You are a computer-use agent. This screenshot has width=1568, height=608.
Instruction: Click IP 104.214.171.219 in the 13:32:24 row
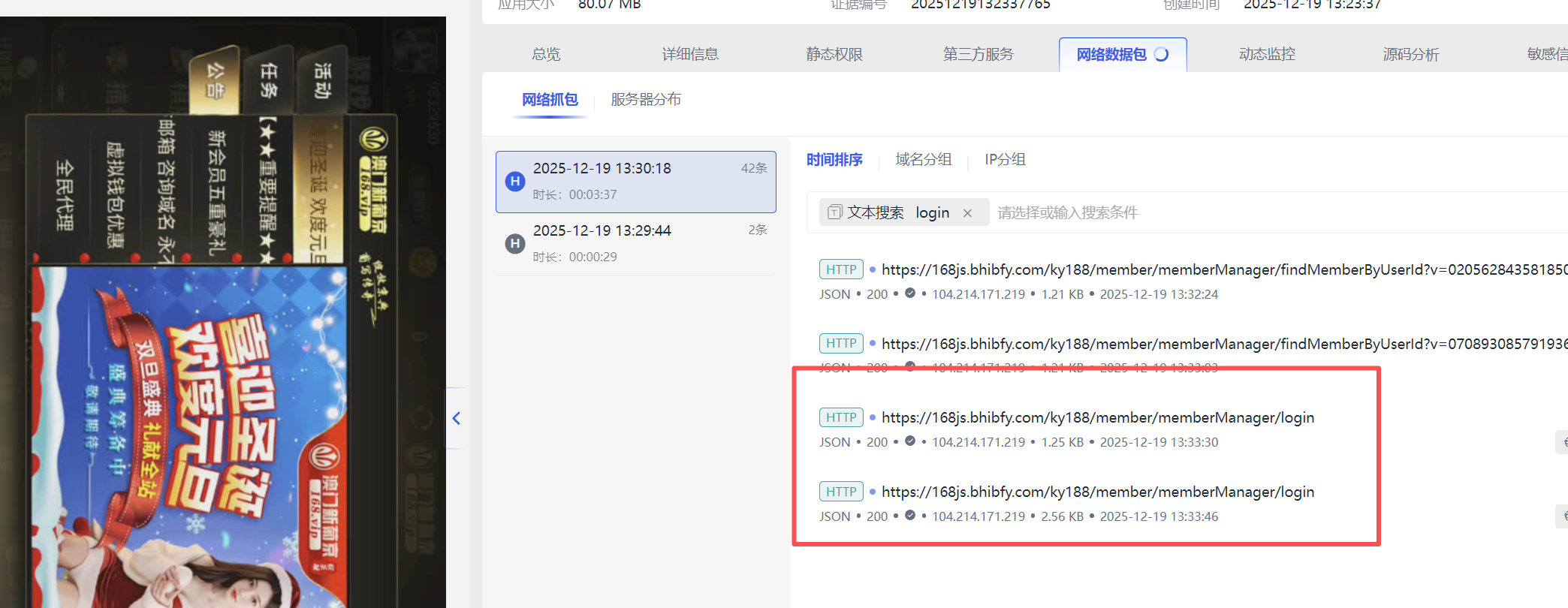pos(978,294)
